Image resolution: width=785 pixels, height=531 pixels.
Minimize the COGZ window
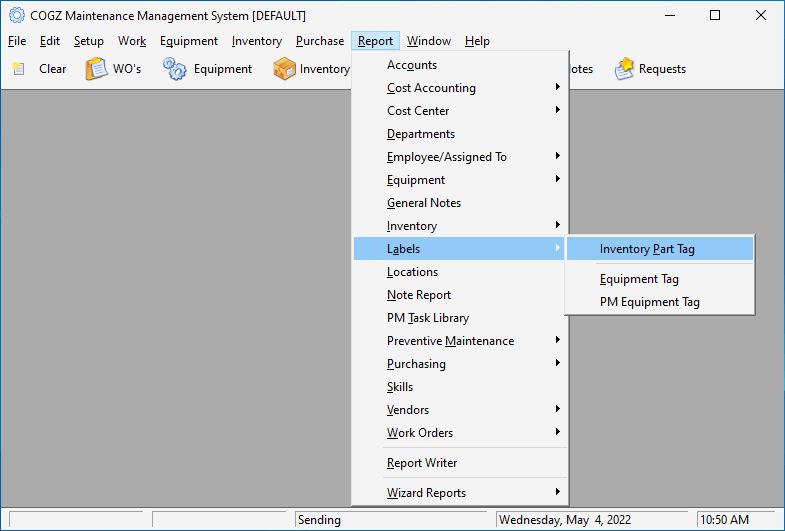coord(670,16)
